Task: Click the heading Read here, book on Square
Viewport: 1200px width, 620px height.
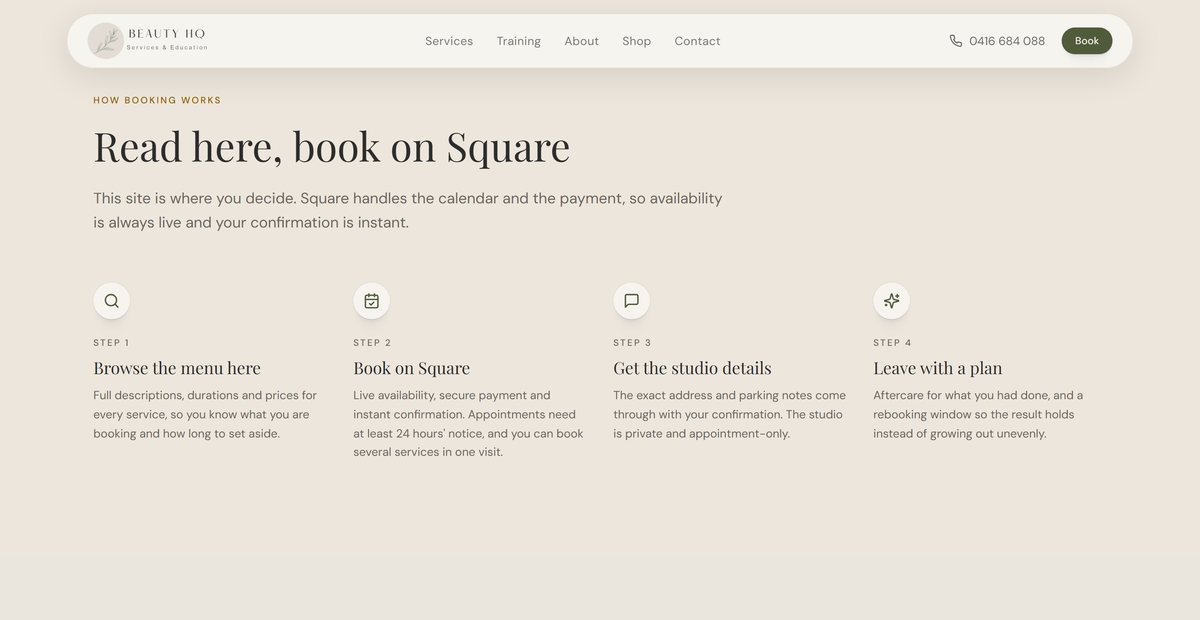Action: tap(331, 147)
